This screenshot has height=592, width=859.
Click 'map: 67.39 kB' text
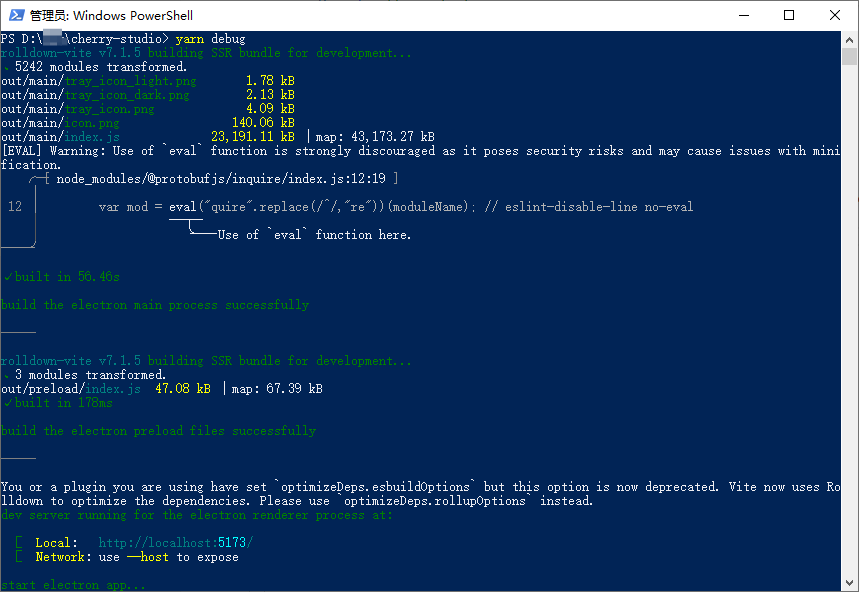pyautogui.click(x=277, y=389)
